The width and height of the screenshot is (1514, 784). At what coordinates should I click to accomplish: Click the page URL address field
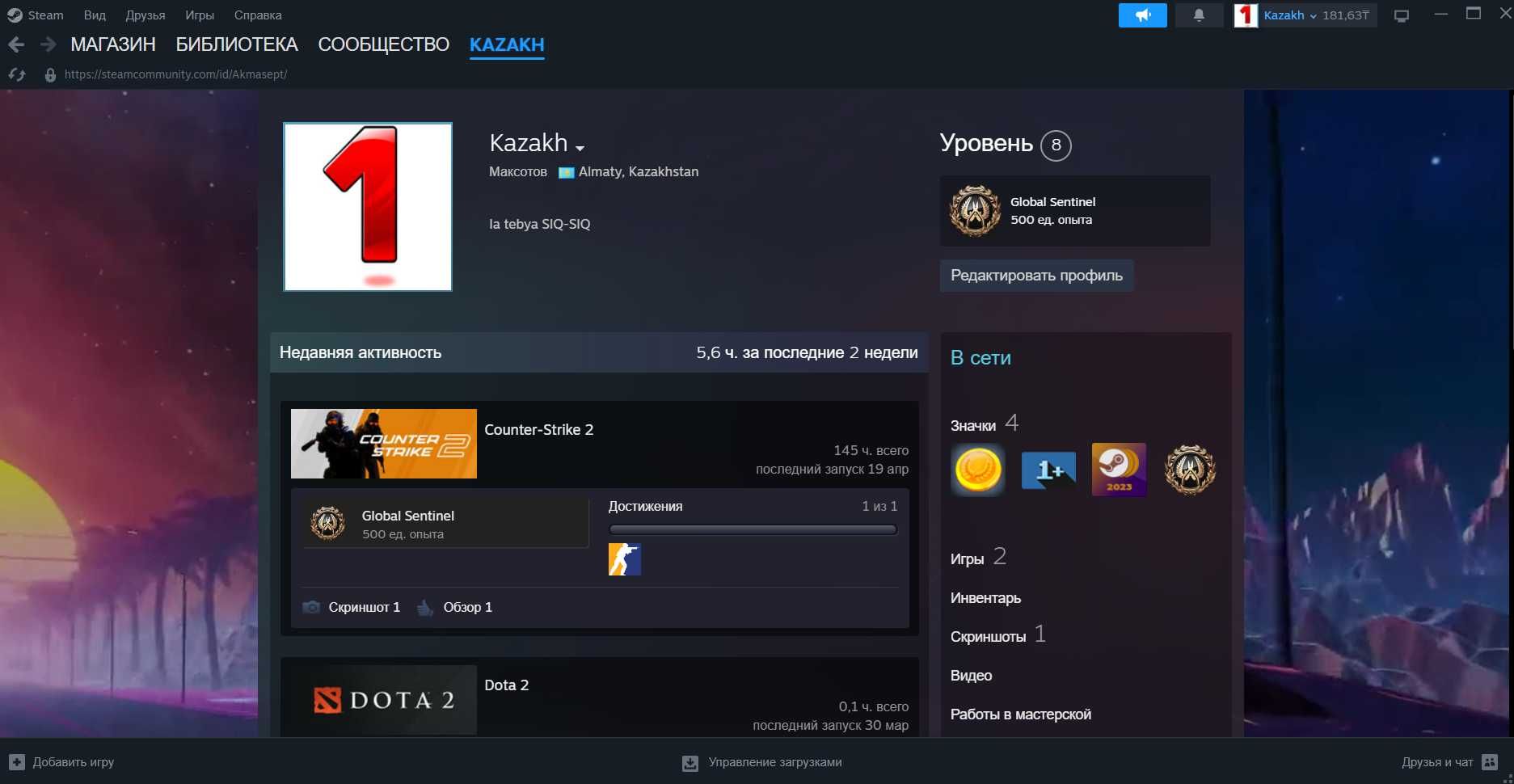point(175,74)
